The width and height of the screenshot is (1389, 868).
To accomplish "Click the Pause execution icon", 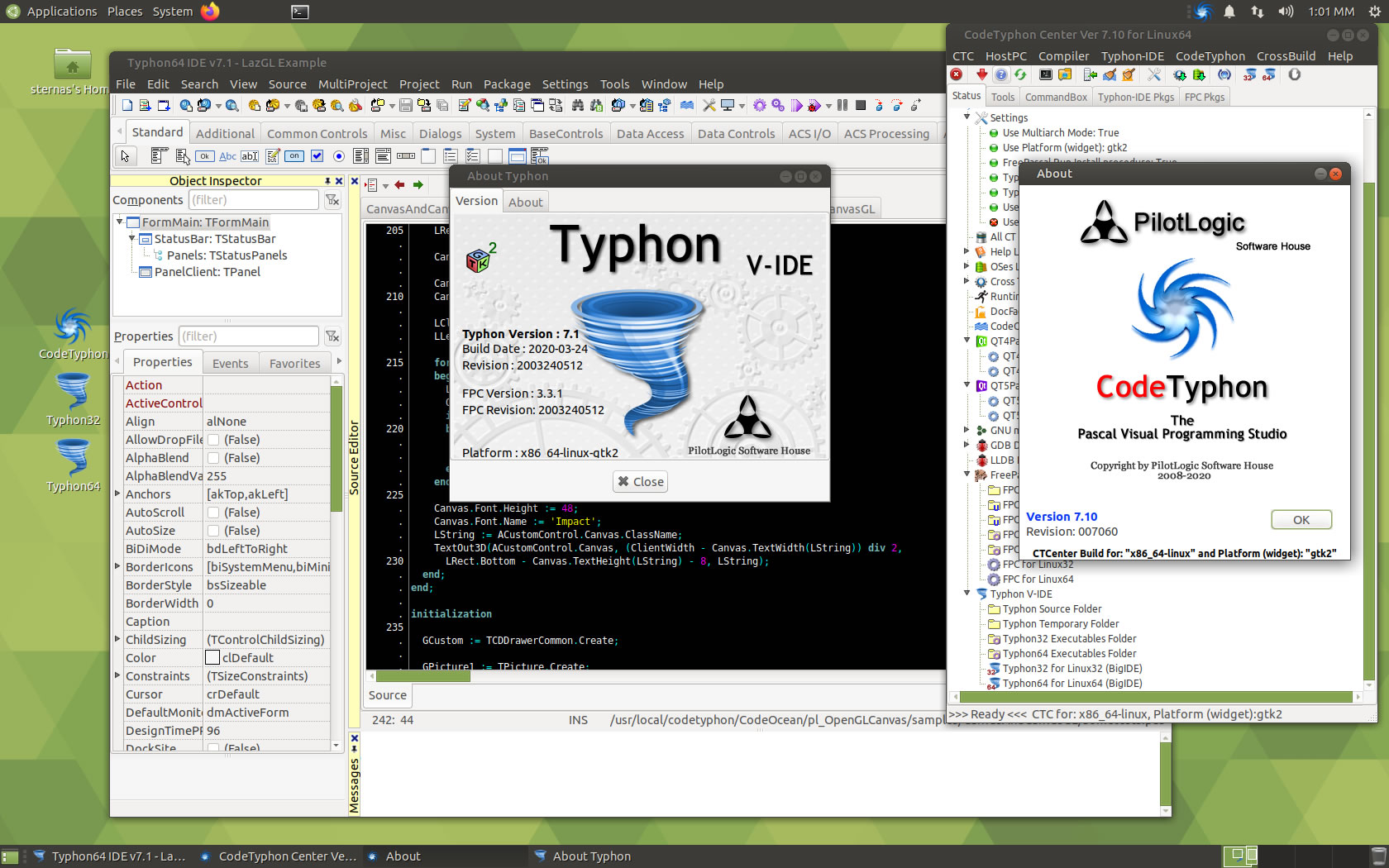I will coord(842,105).
